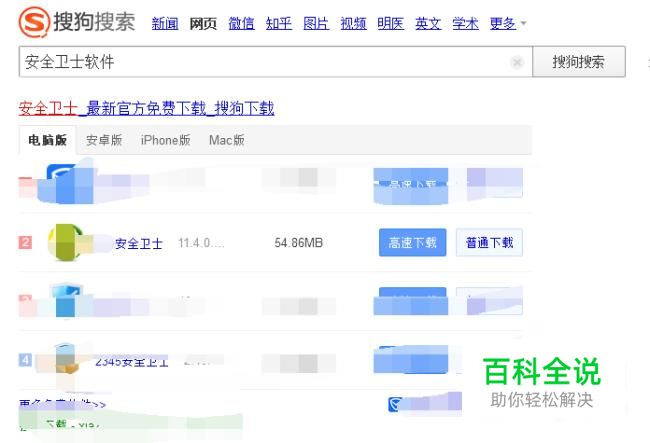Image resolution: width=650 pixels, height=443 pixels.
Task: Click the 54.86MB file size text
Action: click(x=298, y=243)
